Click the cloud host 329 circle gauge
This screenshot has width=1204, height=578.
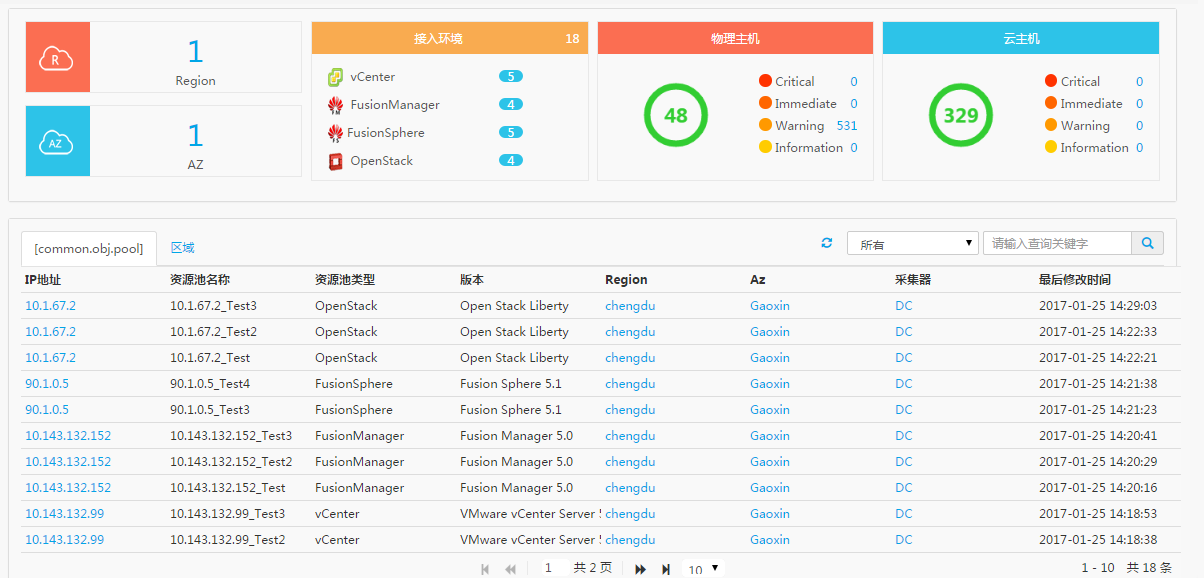pos(960,115)
